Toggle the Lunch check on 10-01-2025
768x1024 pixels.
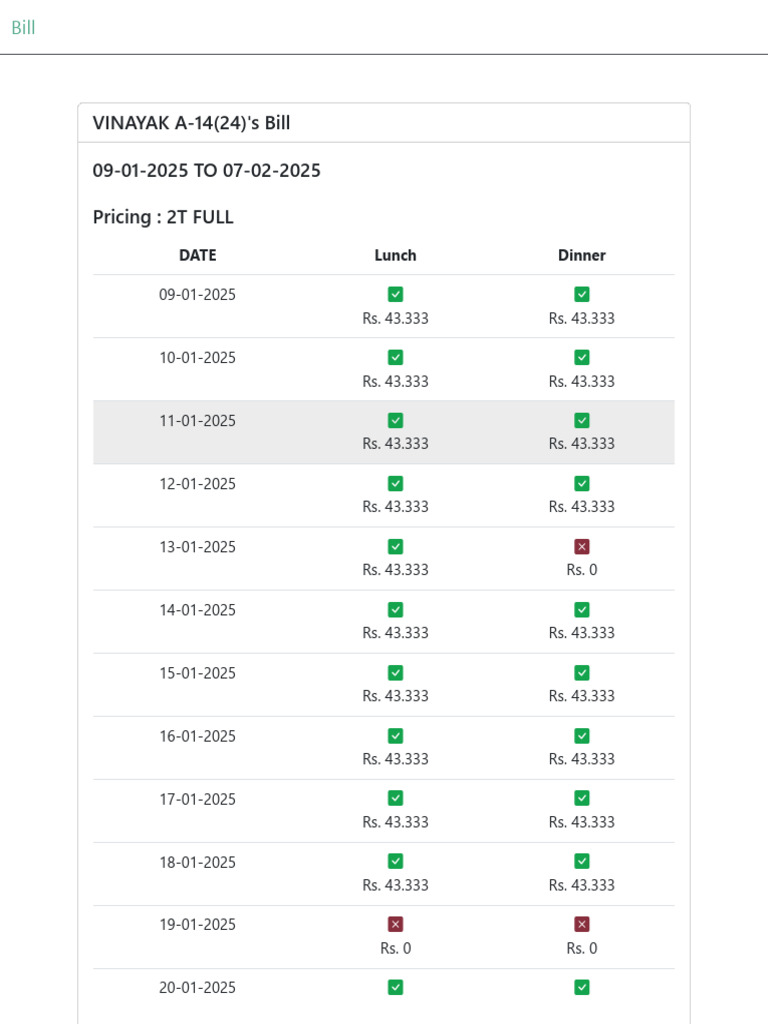[x=396, y=357]
